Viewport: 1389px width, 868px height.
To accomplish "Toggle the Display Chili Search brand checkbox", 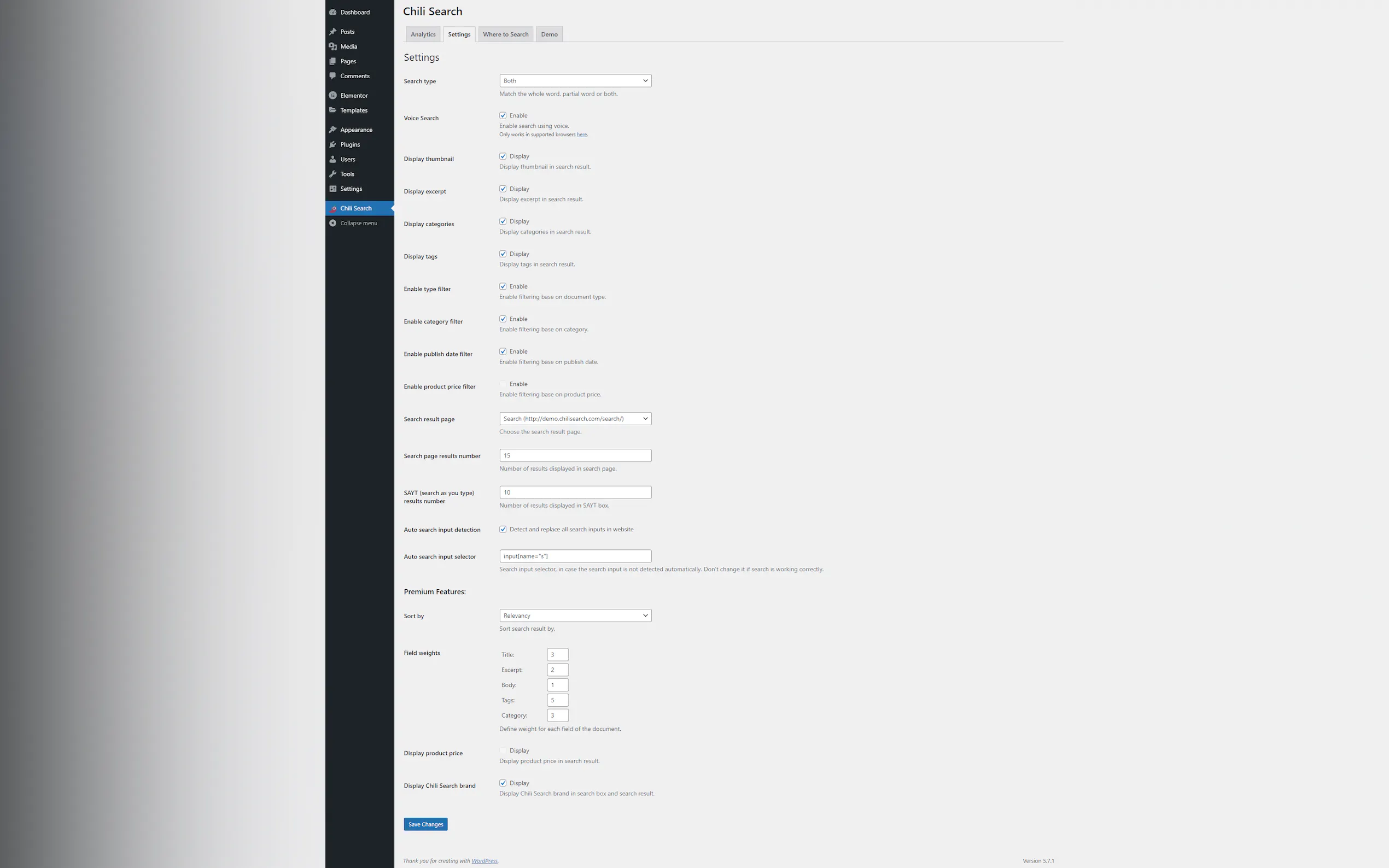I will tap(503, 783).
